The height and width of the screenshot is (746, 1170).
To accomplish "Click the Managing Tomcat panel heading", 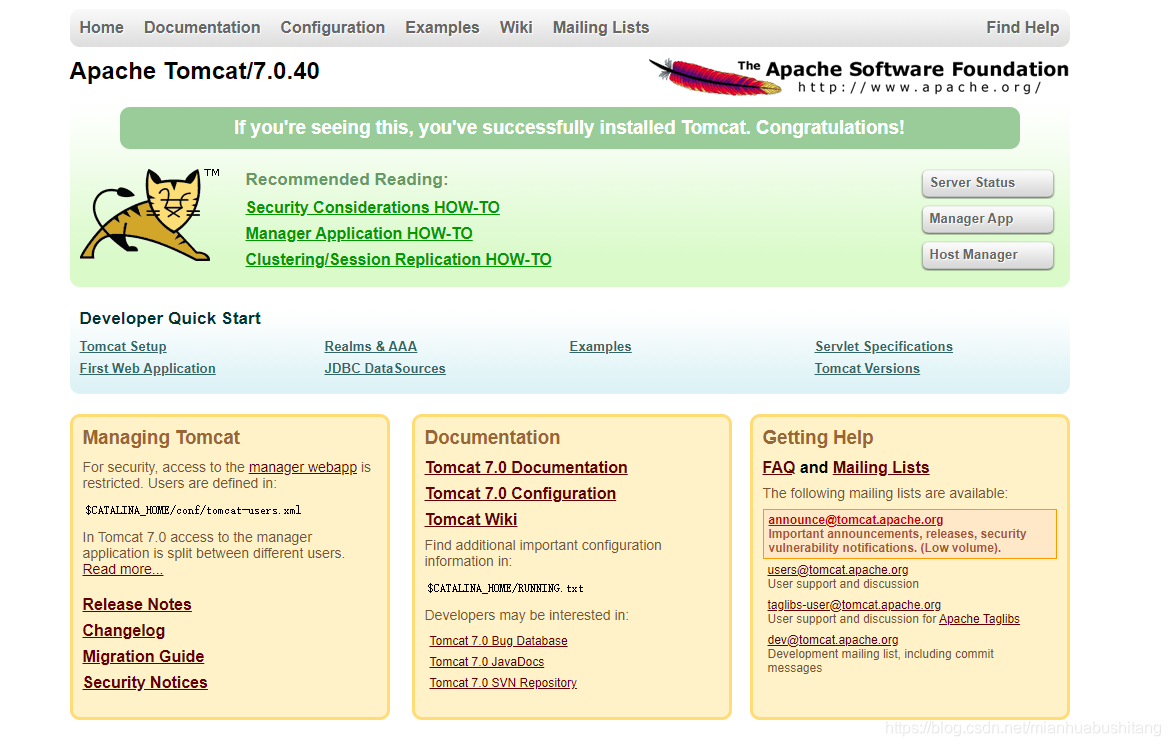I will (x=161, y=437).
